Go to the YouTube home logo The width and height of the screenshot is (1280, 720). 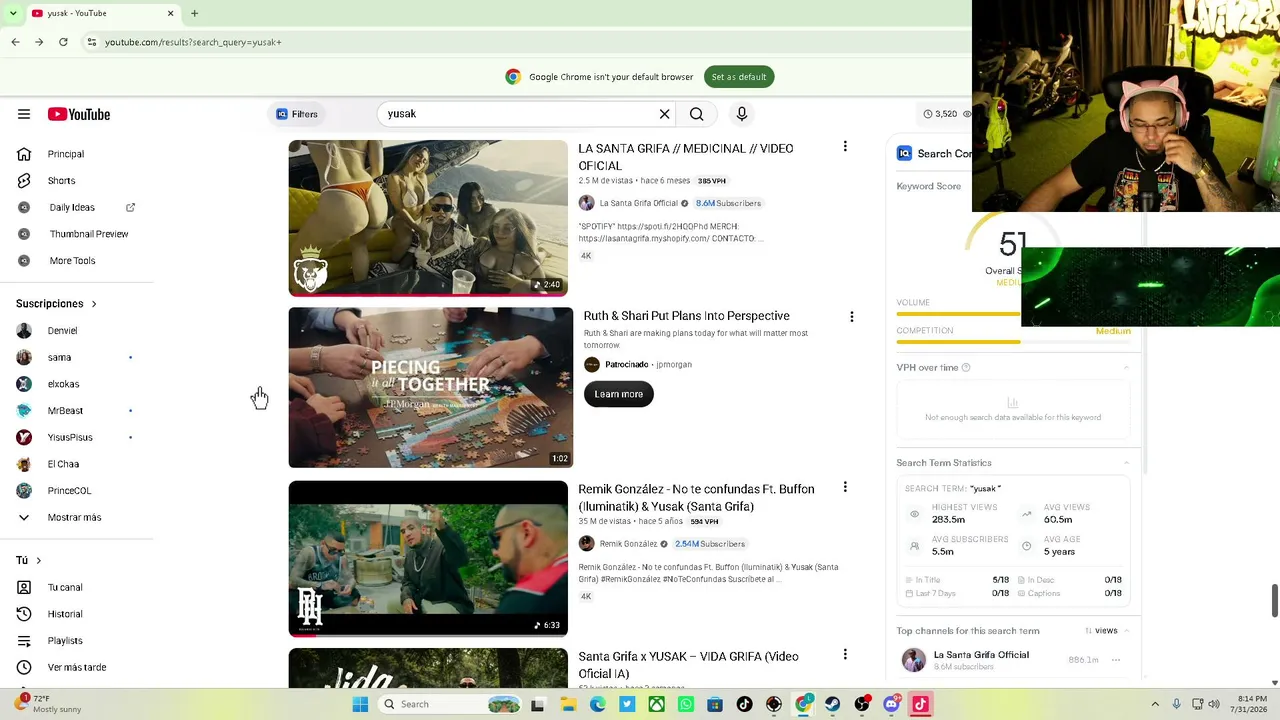pos(79,114)
